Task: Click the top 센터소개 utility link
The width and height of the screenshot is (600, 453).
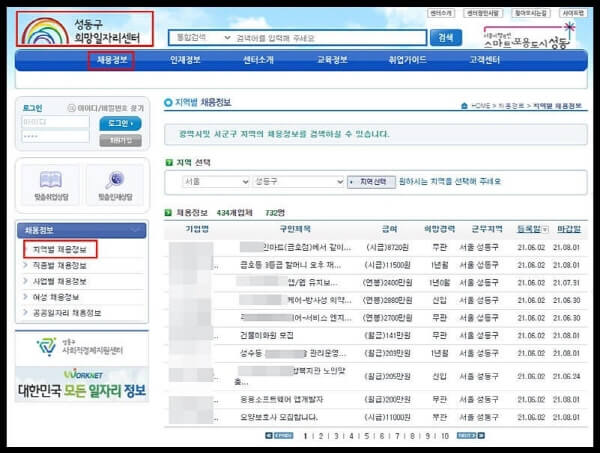Action: pos(440,13)
